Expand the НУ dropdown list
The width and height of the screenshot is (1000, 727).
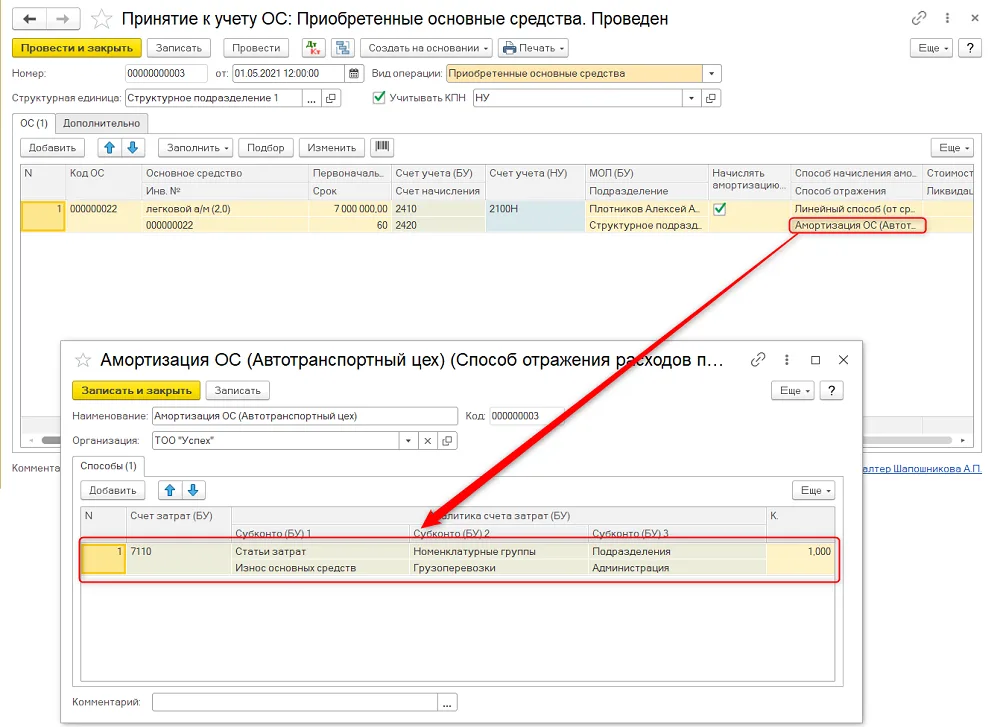691,98
